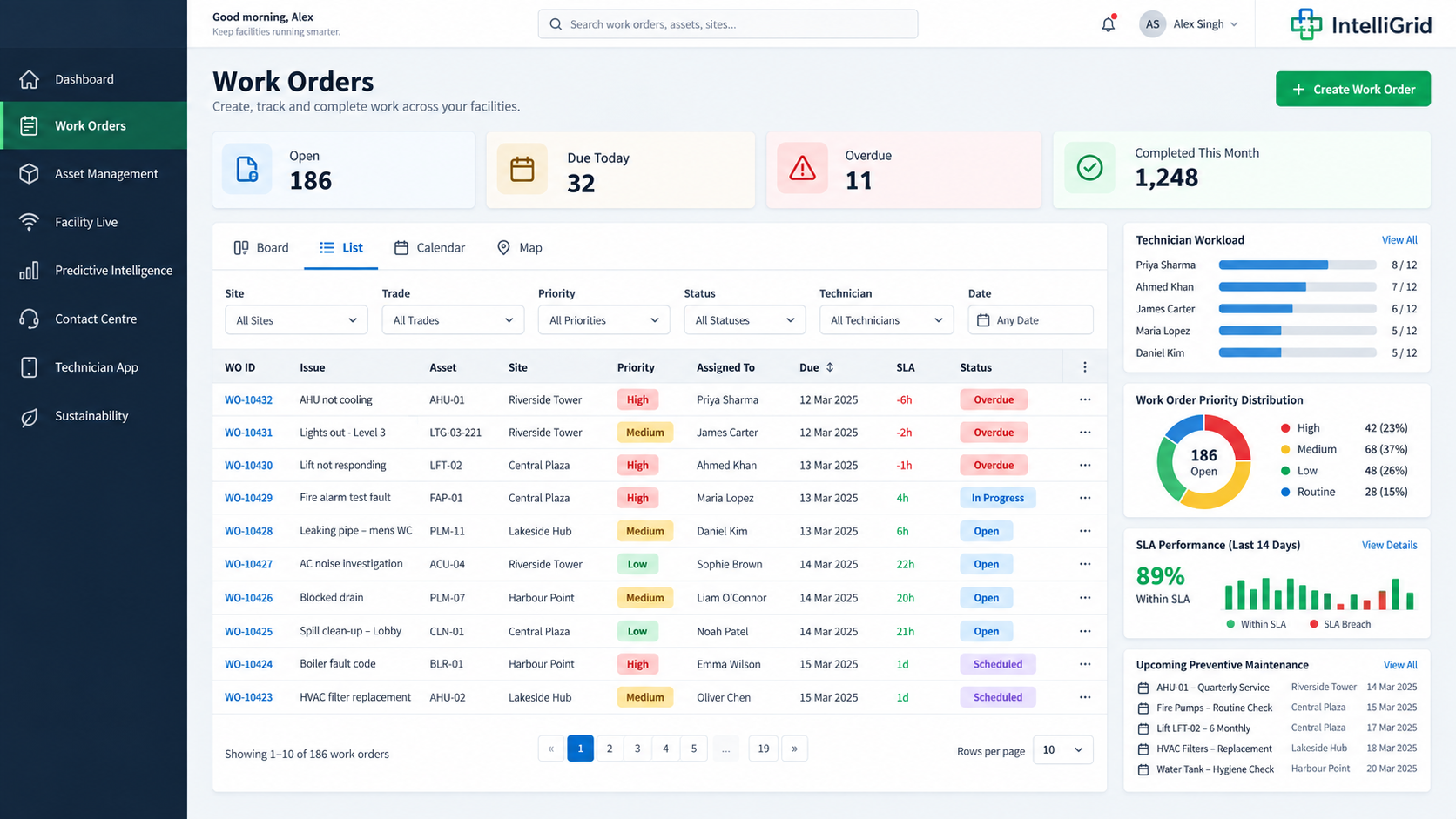Open SLA Performance View Details
Image resolution: width=1456 pixels, height=819 pixels.
click(1390, 545)
